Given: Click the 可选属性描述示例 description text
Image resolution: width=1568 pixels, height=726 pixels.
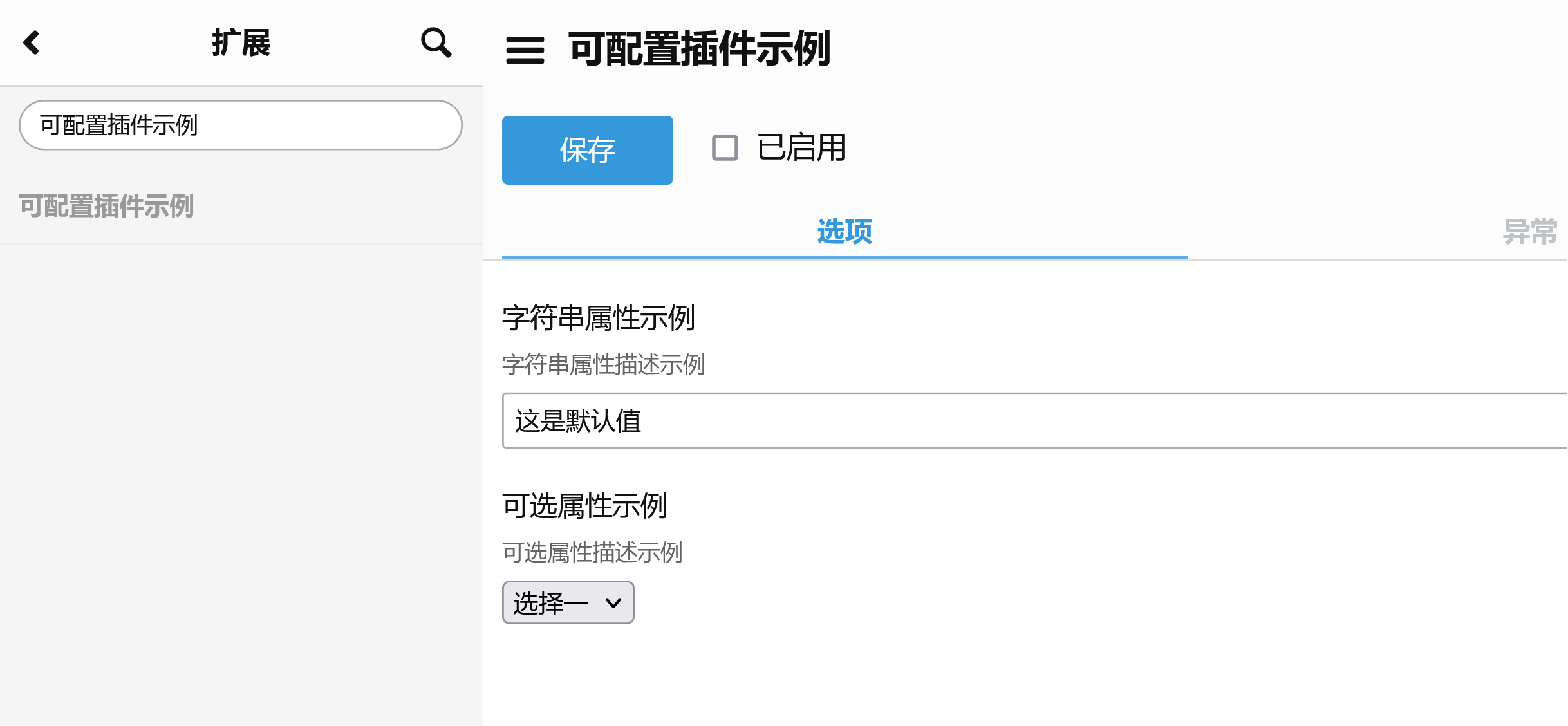Looking at the screenshot, I should tap(592, 553).
